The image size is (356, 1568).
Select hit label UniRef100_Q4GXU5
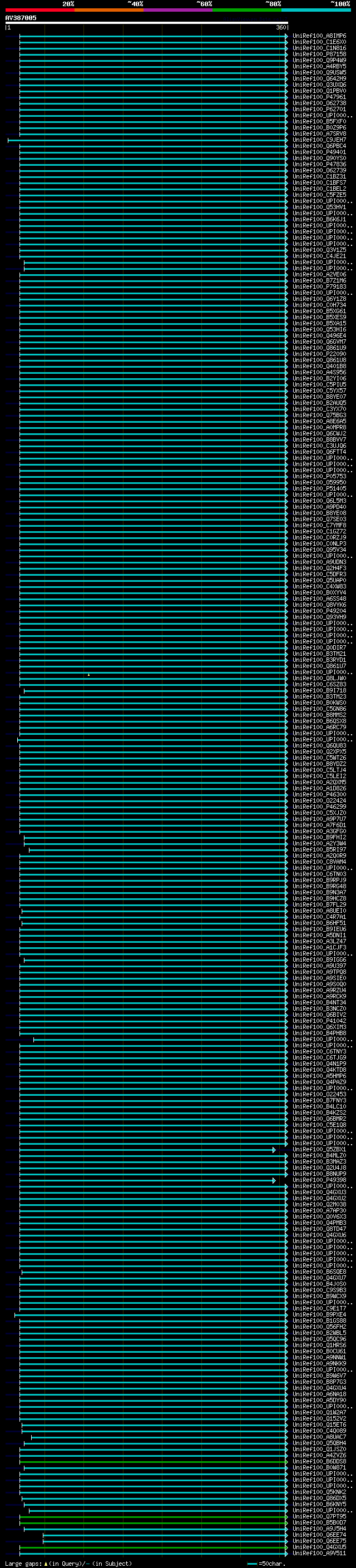(x=319, y=1547)
